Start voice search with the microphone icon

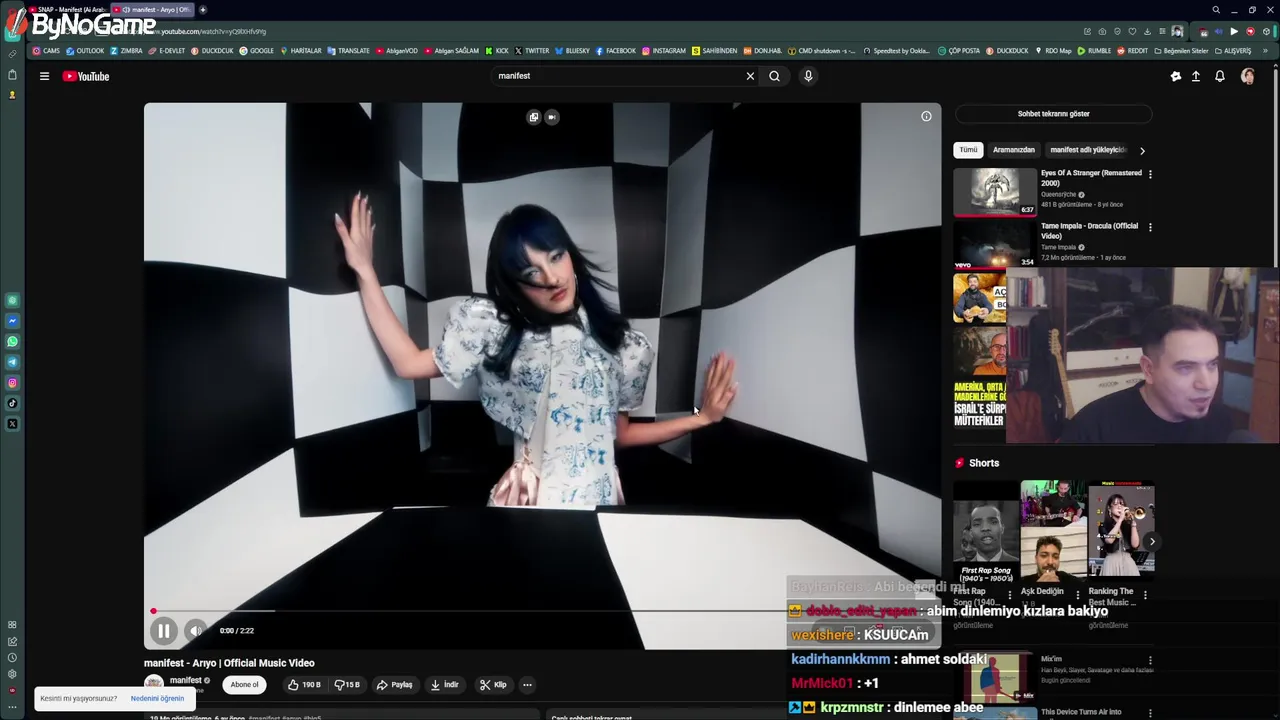(x=808, y=76)
